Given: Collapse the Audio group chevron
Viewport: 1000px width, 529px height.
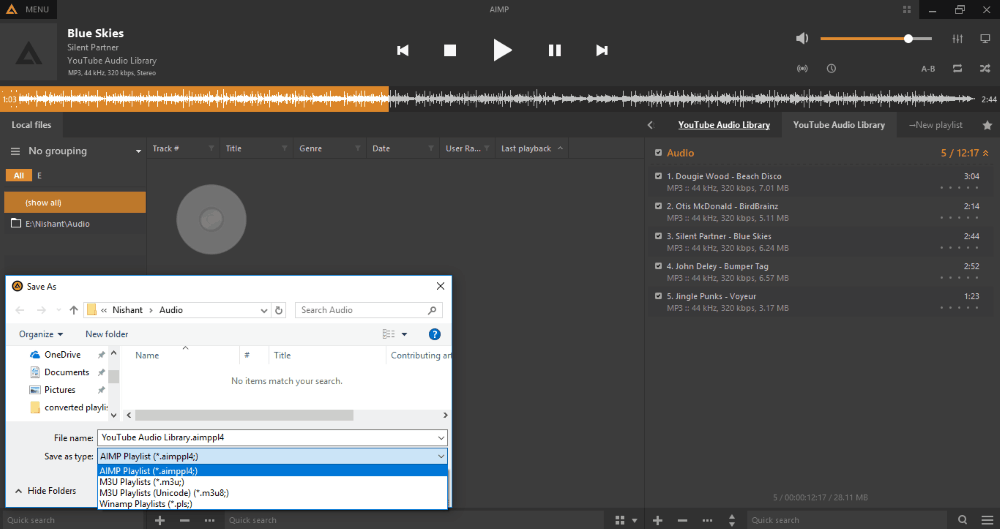Looking at the screenshot, I should pos(986,153).
